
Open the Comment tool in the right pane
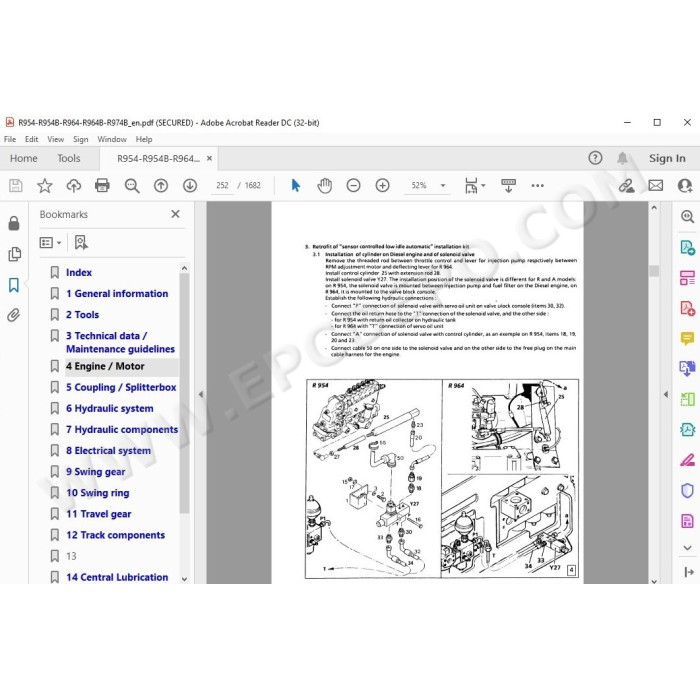687,338
